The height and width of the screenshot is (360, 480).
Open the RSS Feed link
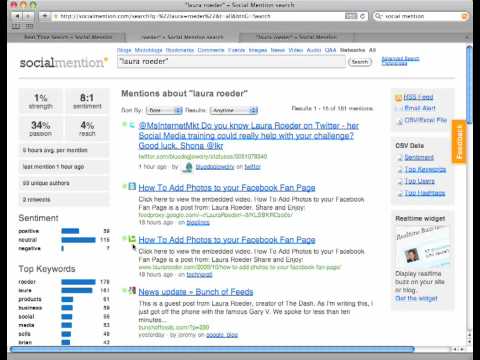click(x=418, y=97)
